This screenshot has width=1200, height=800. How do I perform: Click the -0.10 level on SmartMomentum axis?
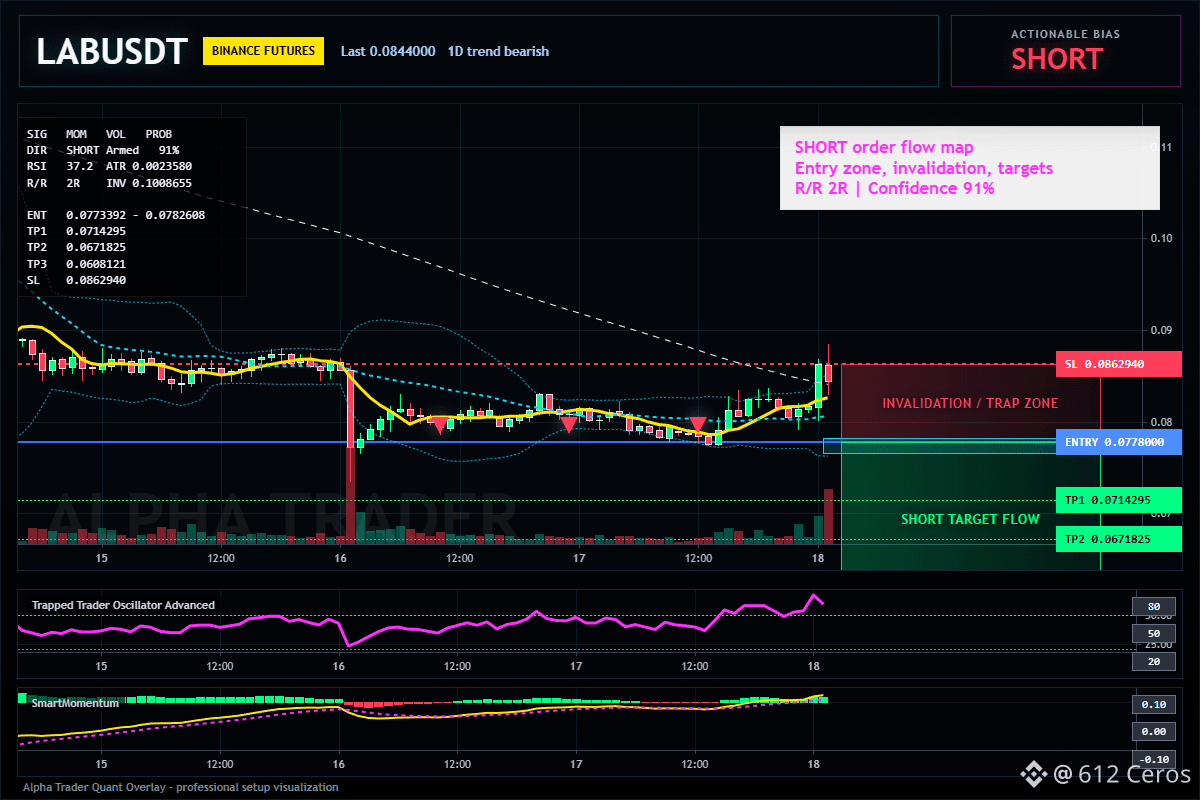pyautogui.click(x=1153, y=759)
